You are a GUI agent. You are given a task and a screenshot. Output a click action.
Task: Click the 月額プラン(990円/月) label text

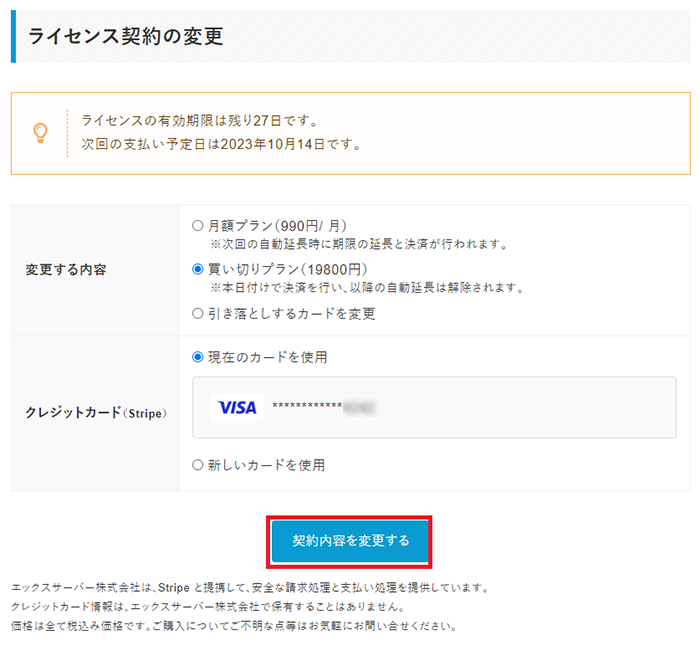278,226
